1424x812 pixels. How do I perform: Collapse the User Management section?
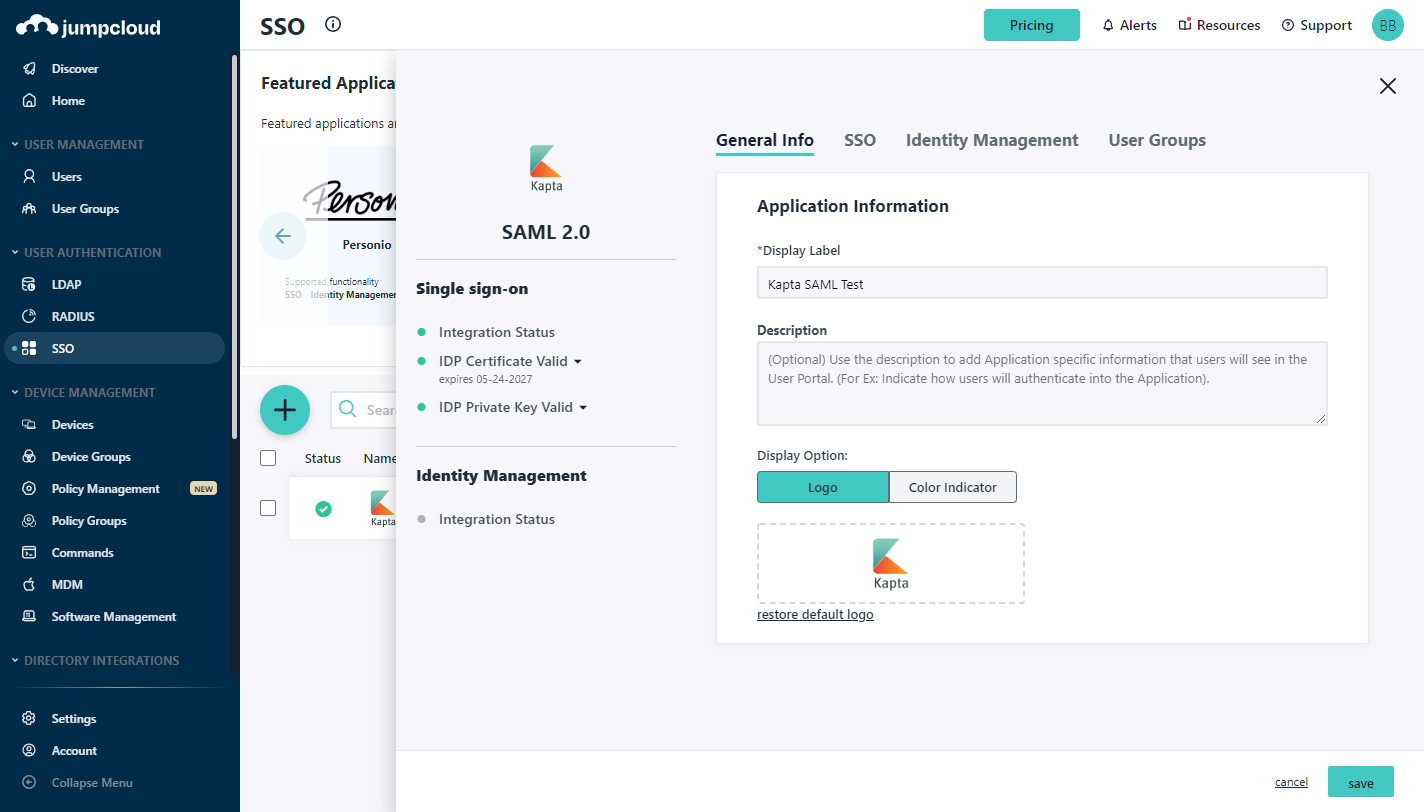coord(15,145)
